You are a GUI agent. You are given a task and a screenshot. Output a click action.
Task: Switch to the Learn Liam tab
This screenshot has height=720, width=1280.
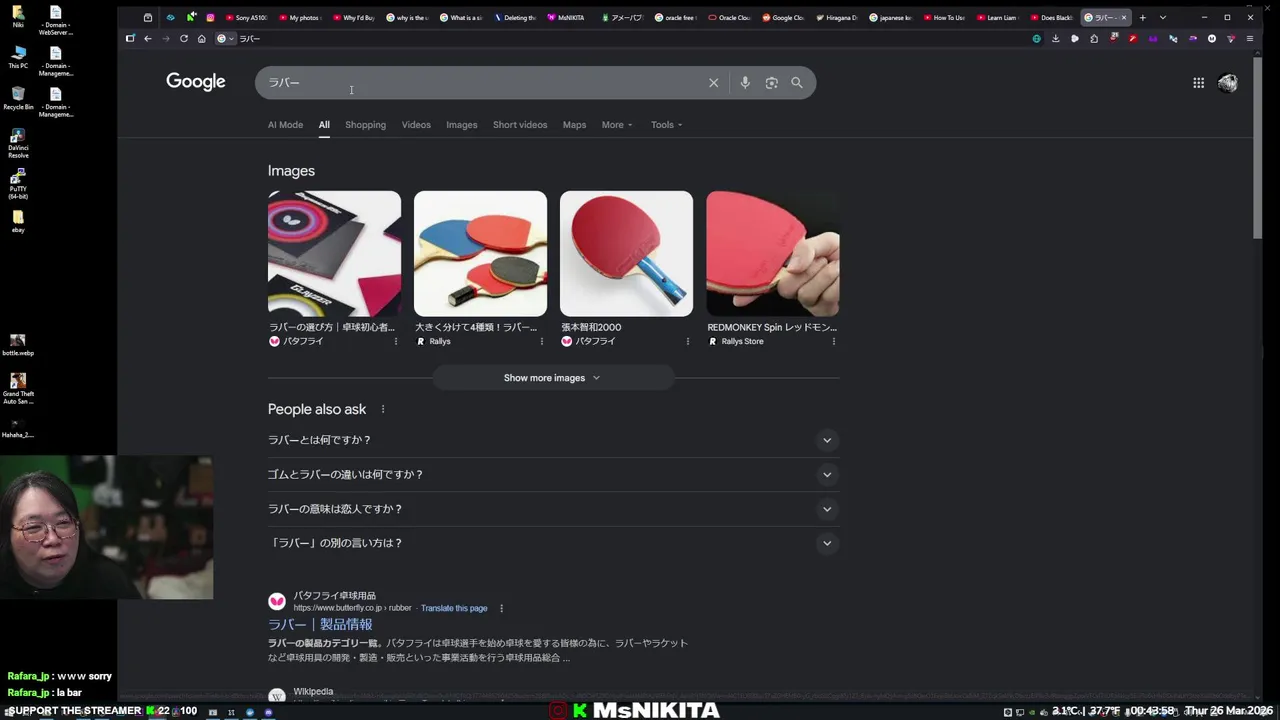pyautogui.click(x=998, y=17)
